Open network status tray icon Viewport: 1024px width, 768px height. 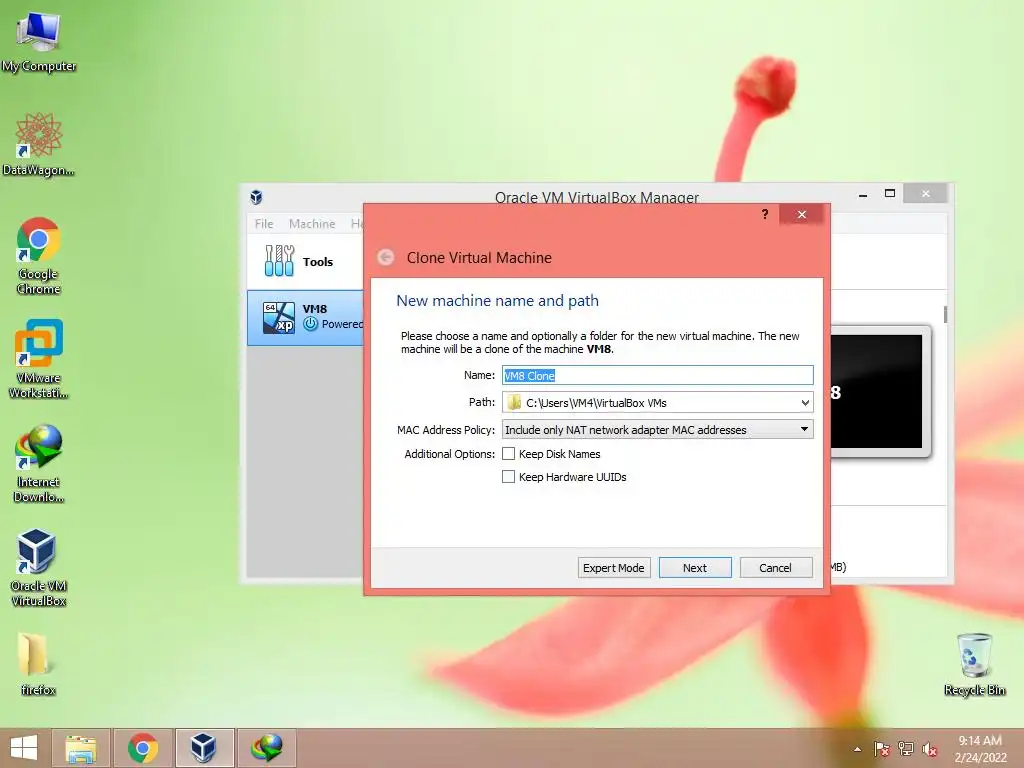point(906,749)
